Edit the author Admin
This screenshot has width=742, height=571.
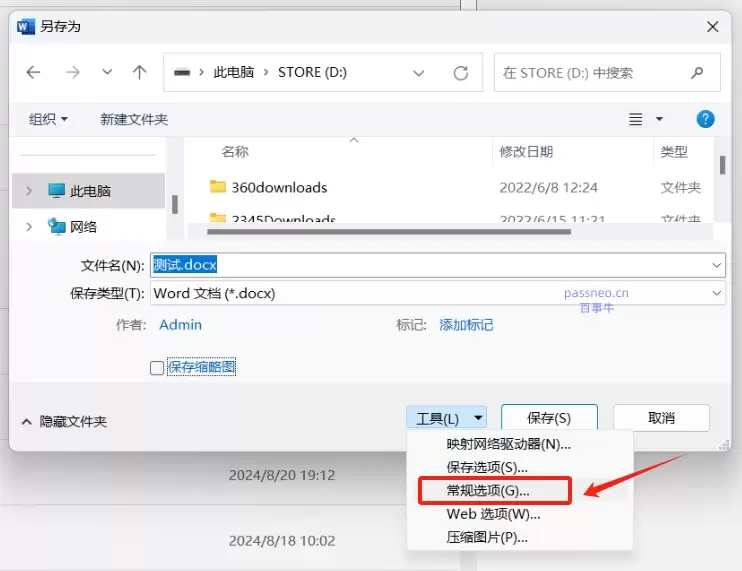pos(180,325)
